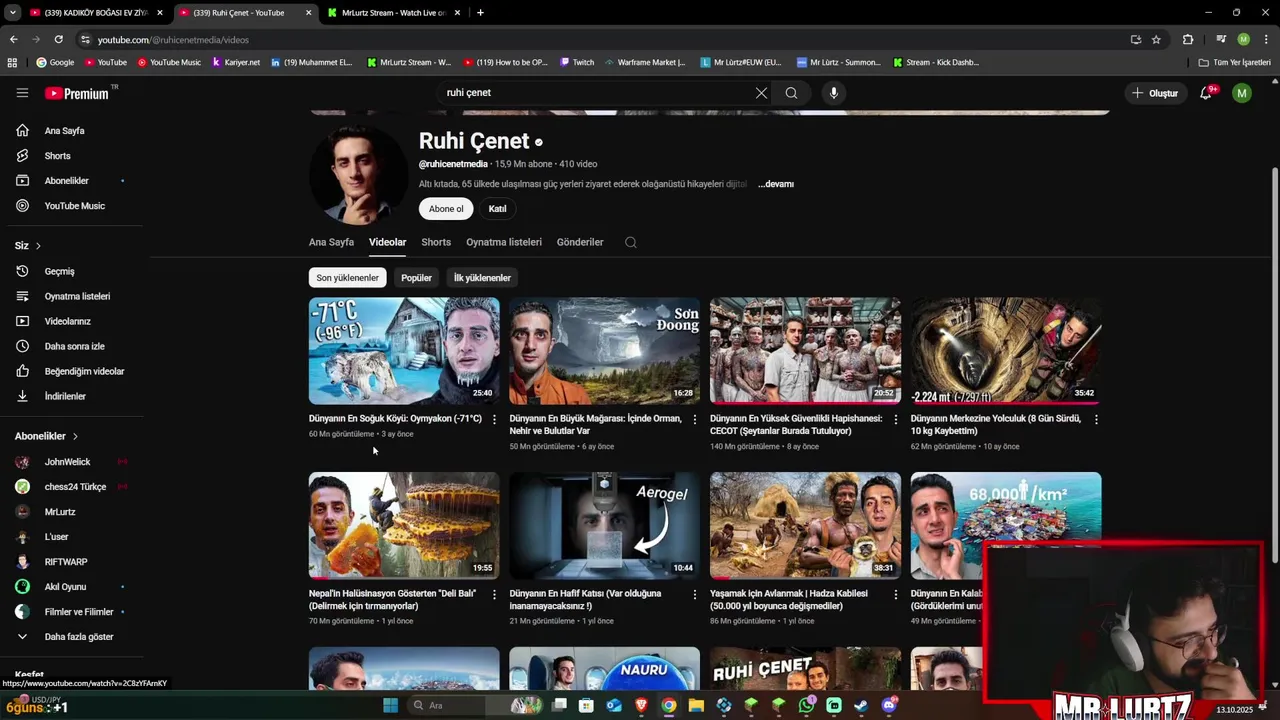Open the Hadza Kabilesi video thumbnail
The width and height of the screenshot is (1280, 720).
[x=805, y=526]
